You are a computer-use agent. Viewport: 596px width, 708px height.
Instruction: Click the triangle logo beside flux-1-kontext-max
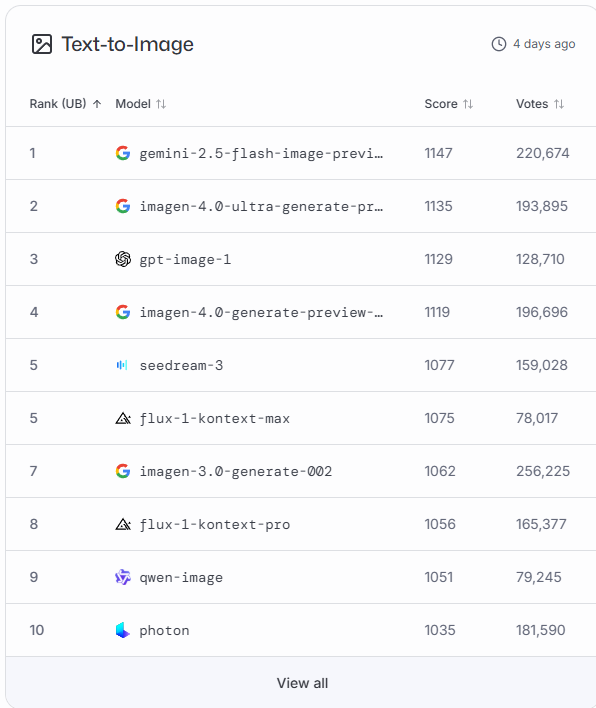(x=123, y=419)
